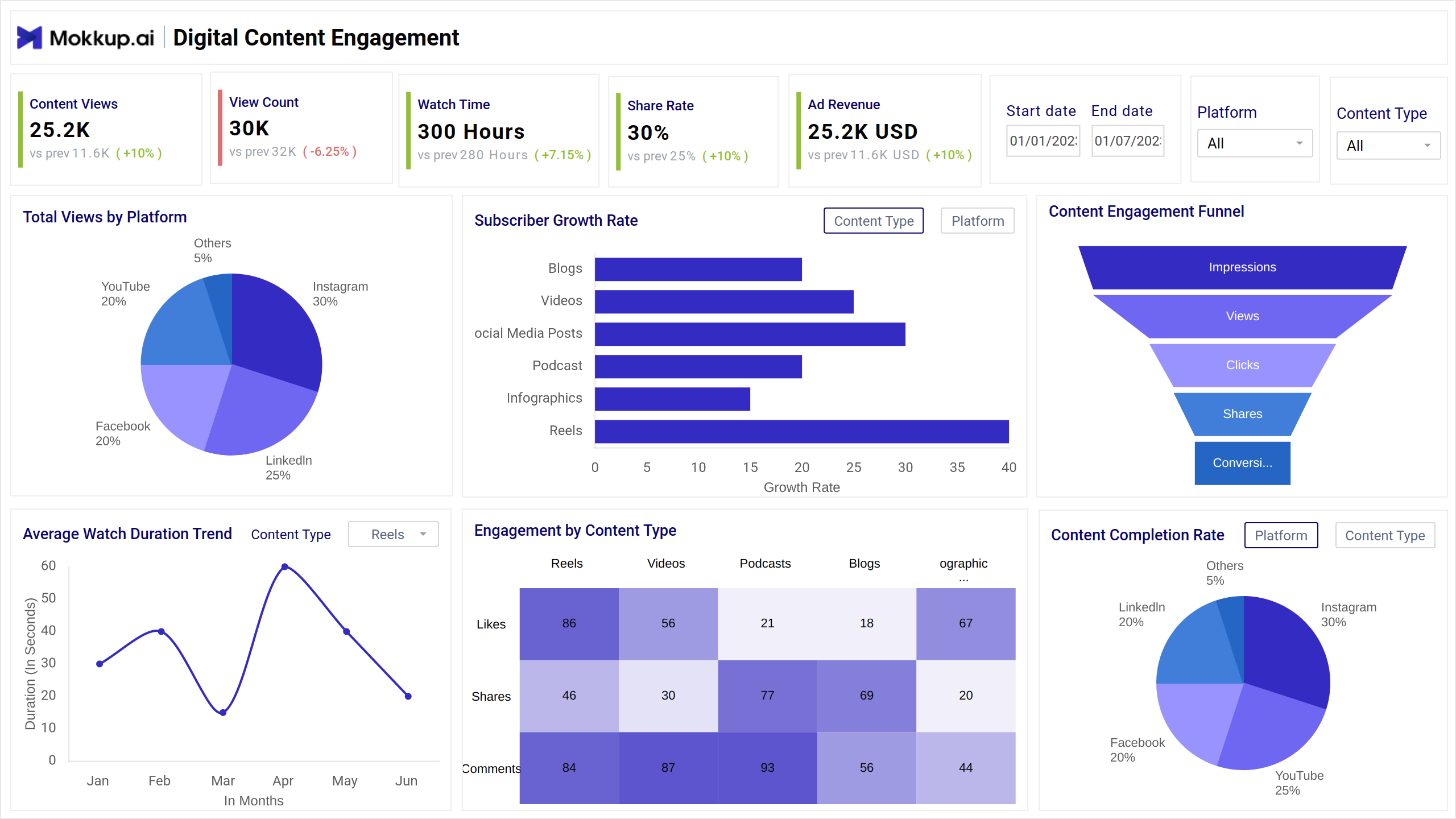Click the Comments row label in heatmap

(x=491, y=768)
